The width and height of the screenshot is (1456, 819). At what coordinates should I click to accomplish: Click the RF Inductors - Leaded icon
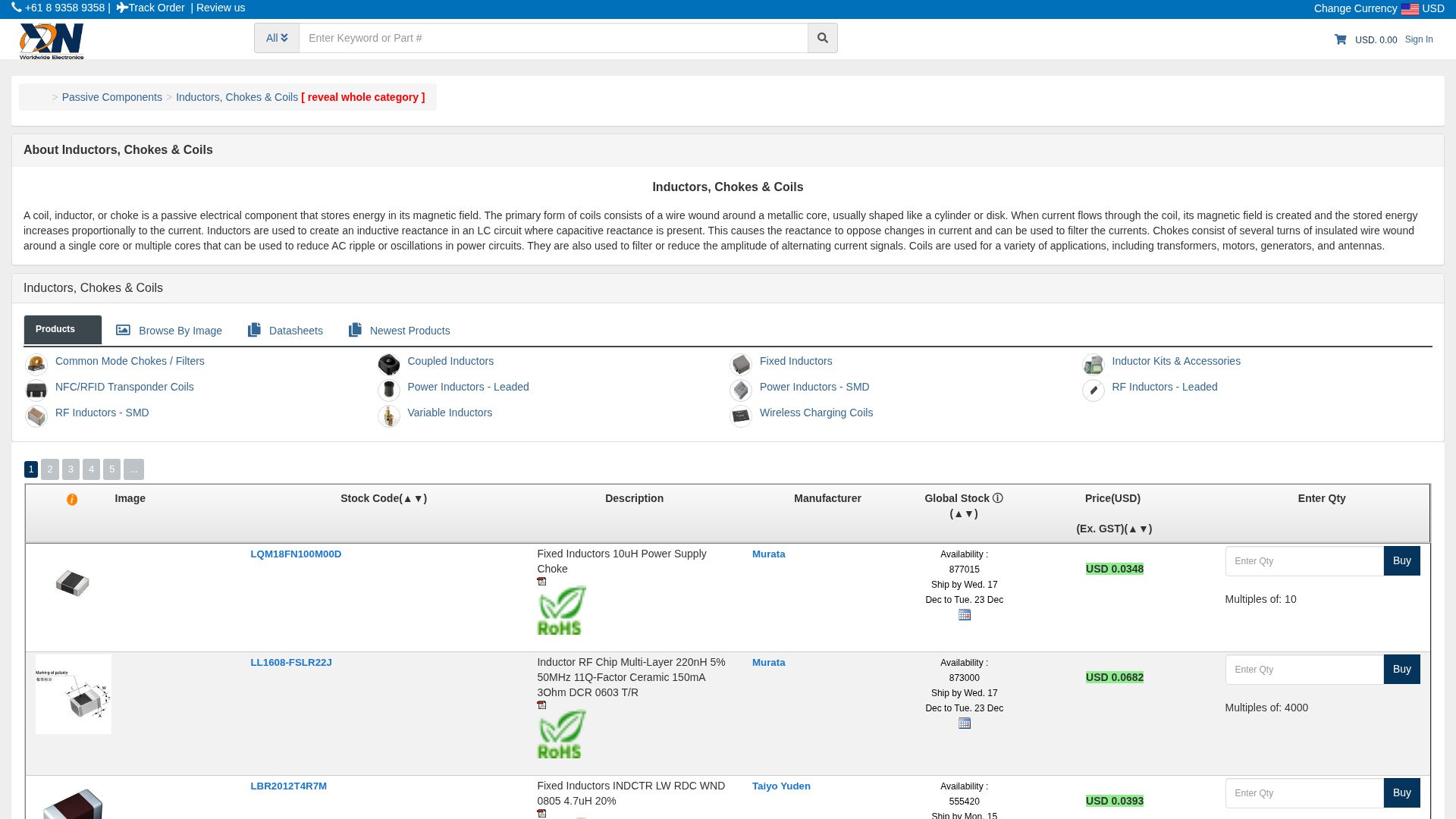[x=1093, y=391]
